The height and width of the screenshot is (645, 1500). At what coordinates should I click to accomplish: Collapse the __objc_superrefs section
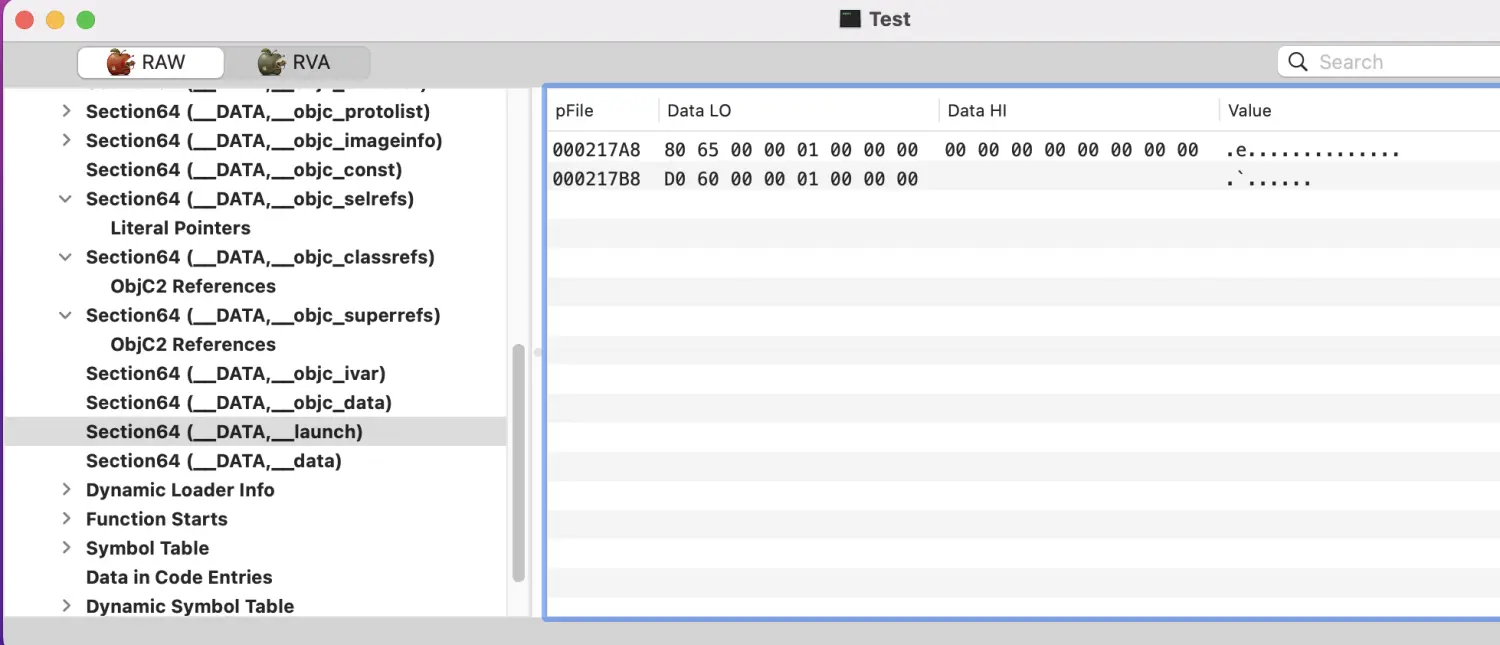tap(66, 315)
